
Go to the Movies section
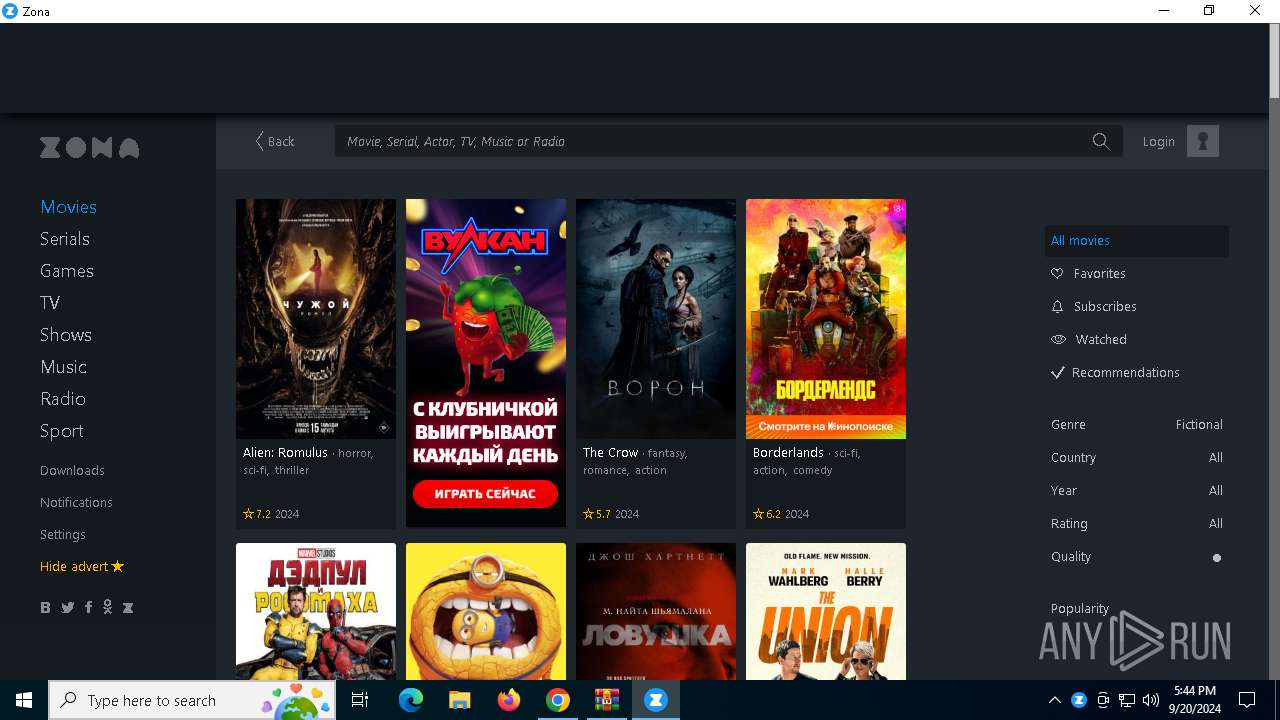pos(68,207)
